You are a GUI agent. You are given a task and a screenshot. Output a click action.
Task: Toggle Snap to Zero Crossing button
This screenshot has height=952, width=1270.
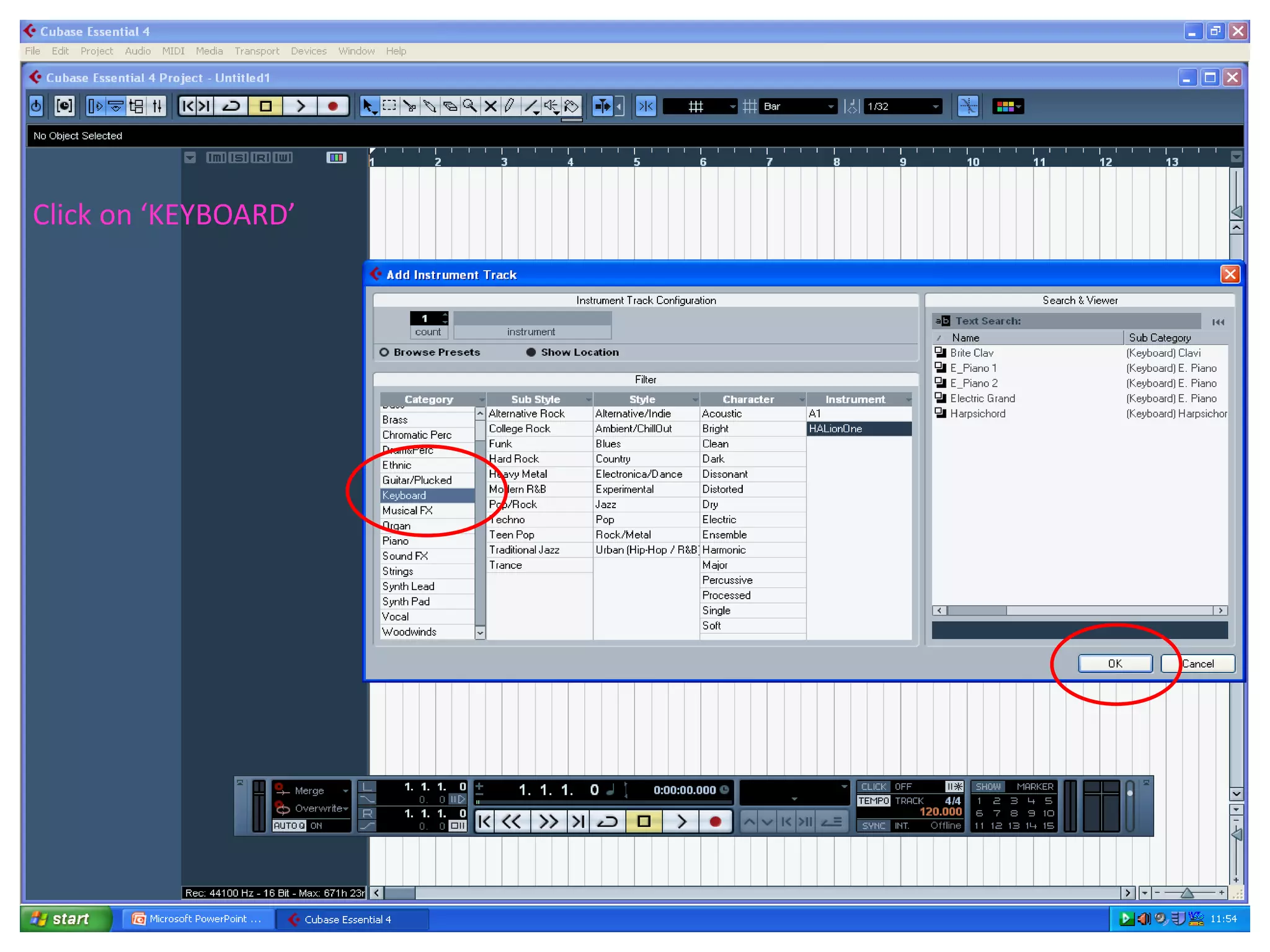pos(968,107)
